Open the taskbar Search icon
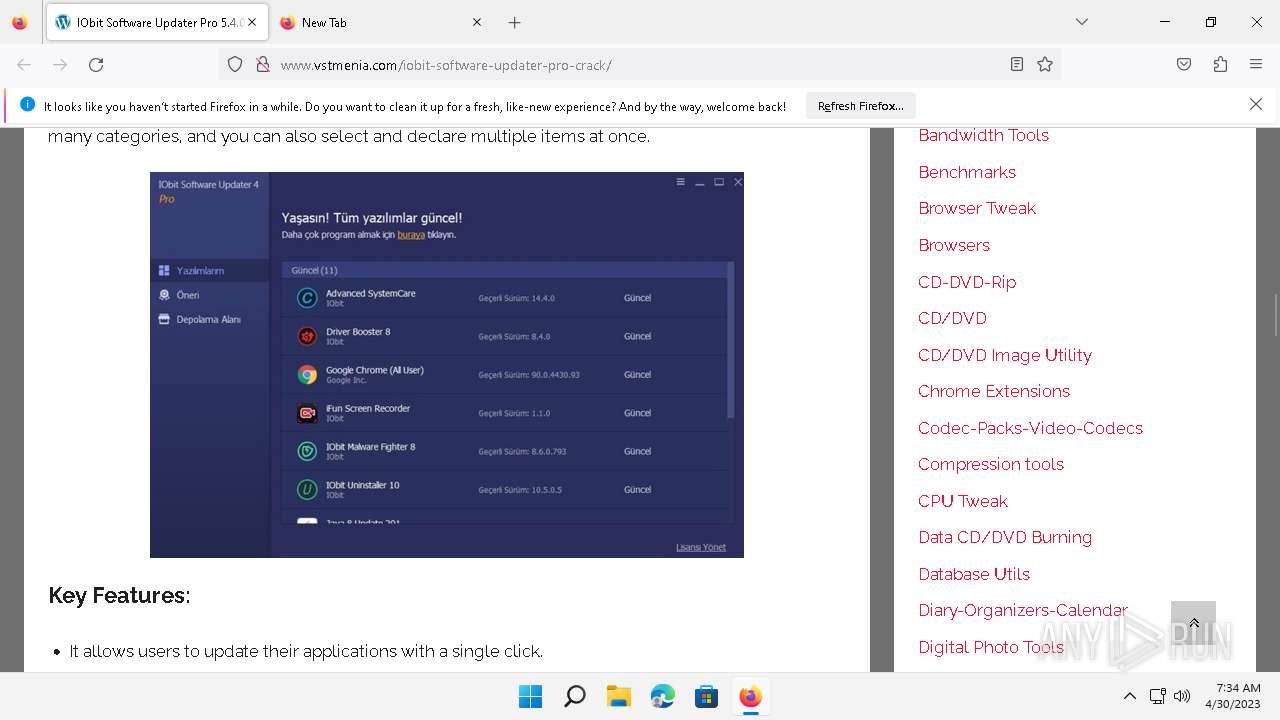This screenshot has height=720, width=1280. [x=574, y=696]
